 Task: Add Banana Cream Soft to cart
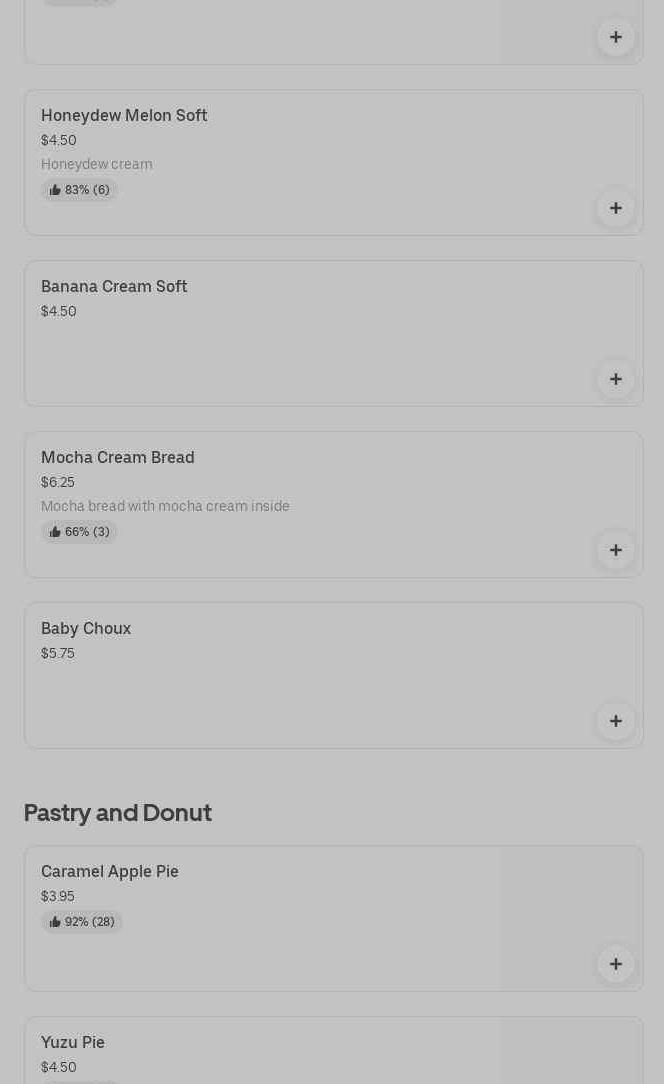coord(615,379)
